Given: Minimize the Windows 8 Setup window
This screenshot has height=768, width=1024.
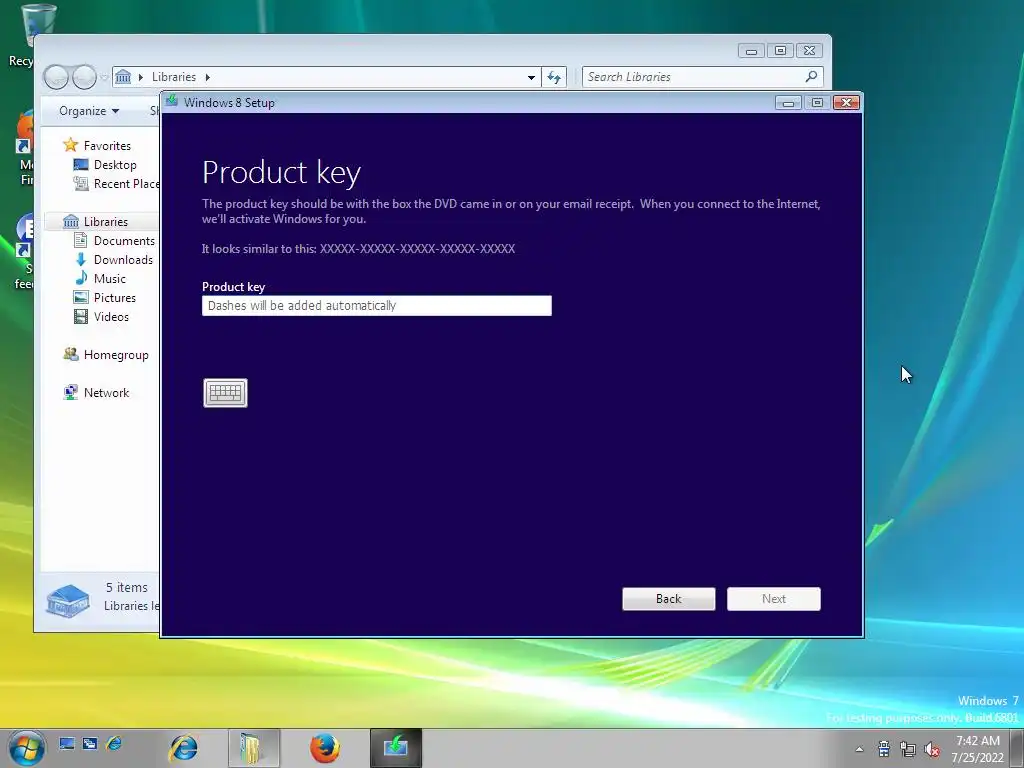Looking at the screenshot, I should click(788, 103).
